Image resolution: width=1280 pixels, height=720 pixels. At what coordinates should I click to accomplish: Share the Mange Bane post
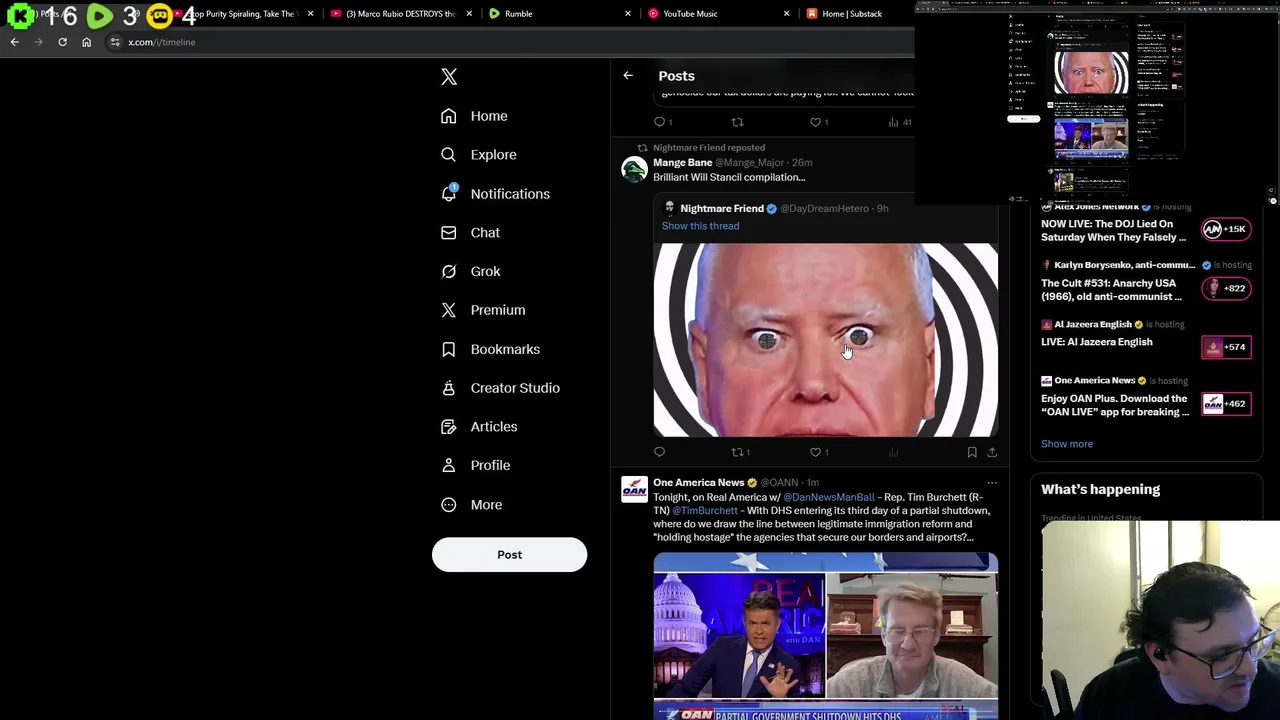pos(992,453)
